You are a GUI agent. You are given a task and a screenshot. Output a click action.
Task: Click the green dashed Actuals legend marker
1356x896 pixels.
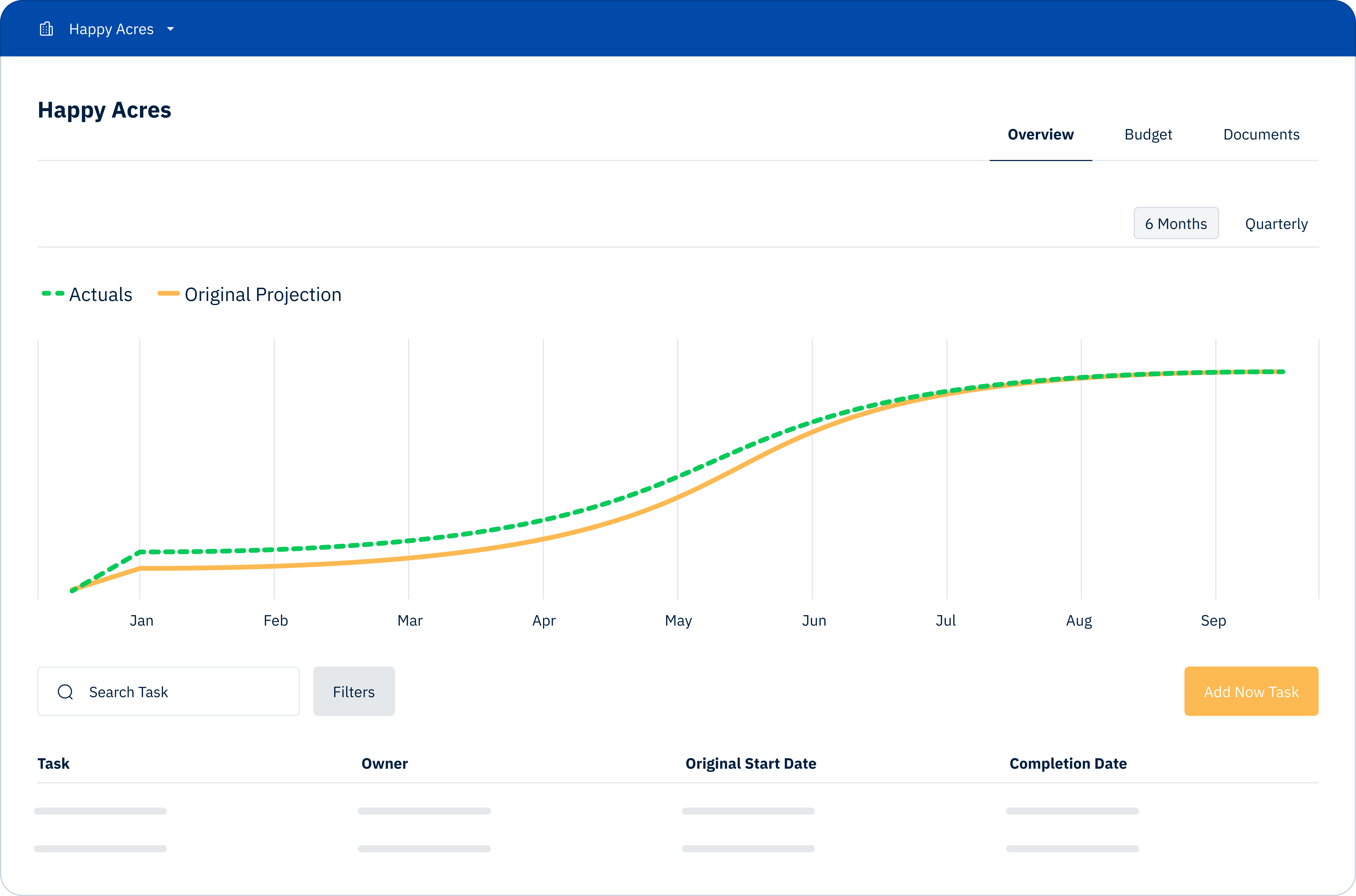(53, 293)
